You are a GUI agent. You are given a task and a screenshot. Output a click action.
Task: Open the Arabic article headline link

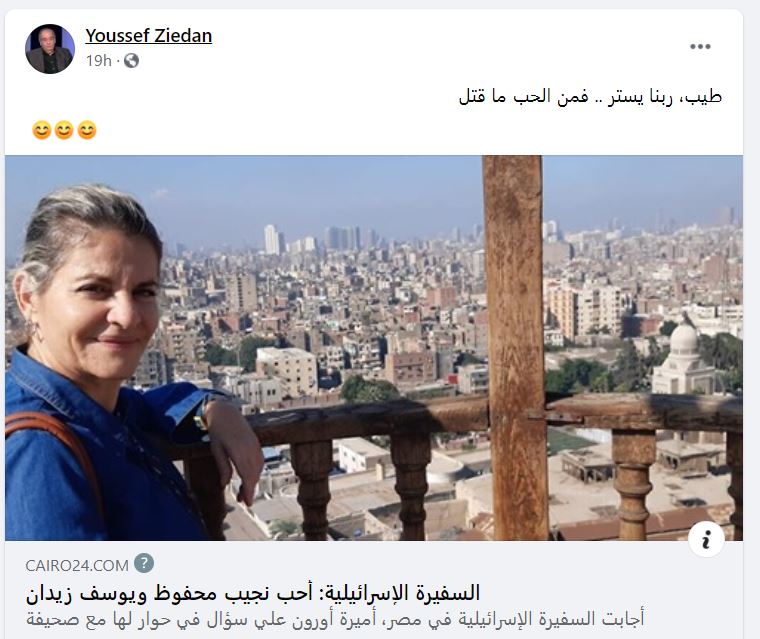point(253,593)
